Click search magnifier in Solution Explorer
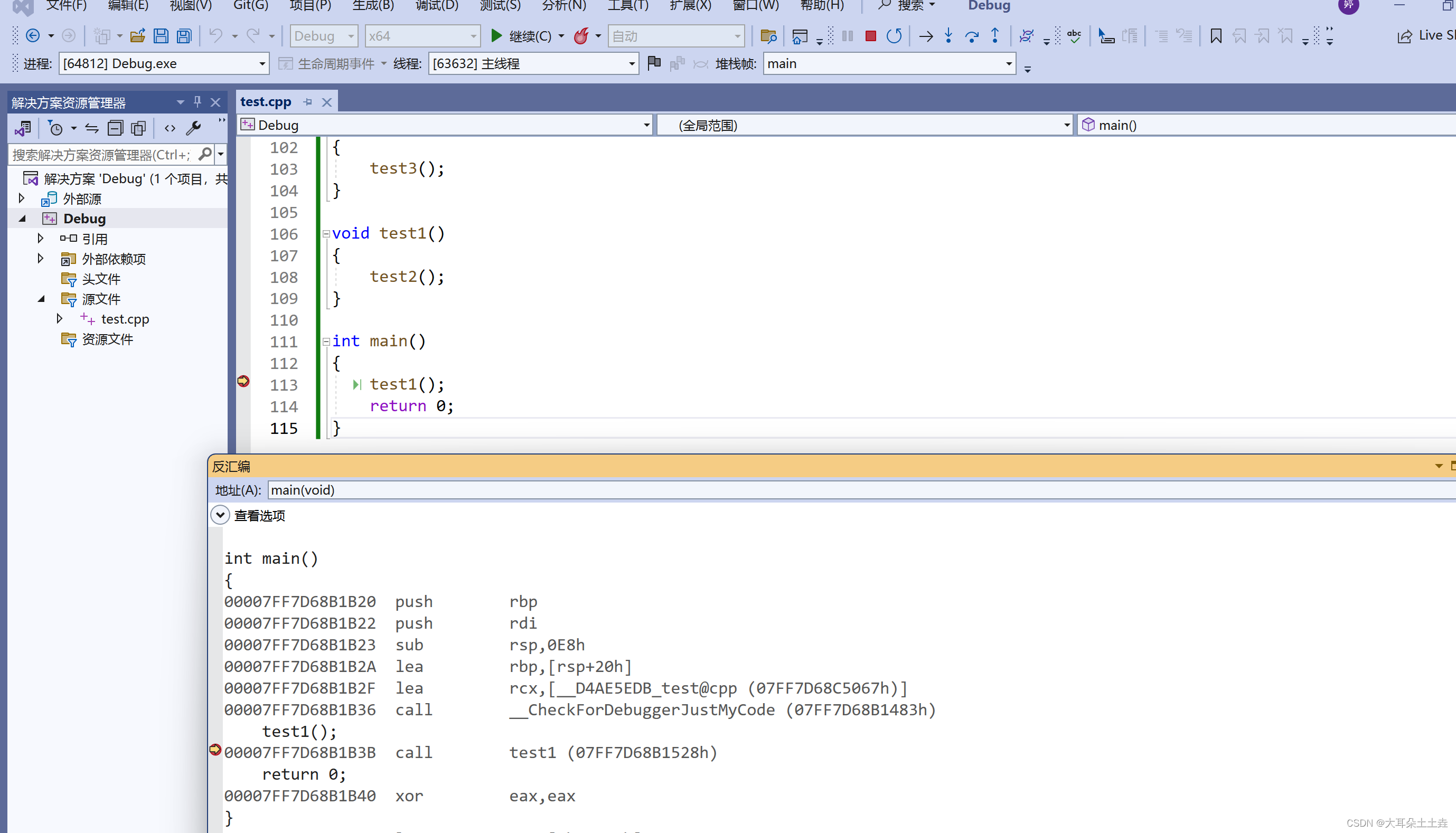This screenshot has height=833, width=1456. coord(205,154)
